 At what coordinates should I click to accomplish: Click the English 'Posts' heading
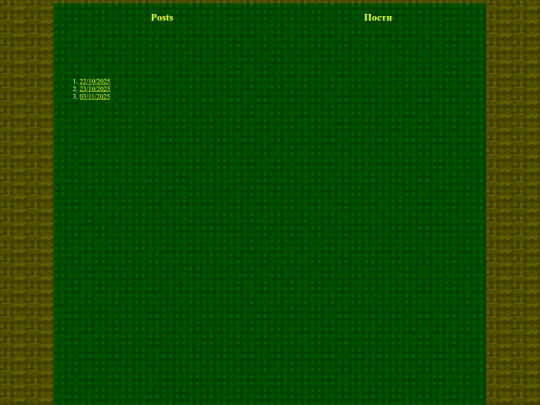(162, 18)
